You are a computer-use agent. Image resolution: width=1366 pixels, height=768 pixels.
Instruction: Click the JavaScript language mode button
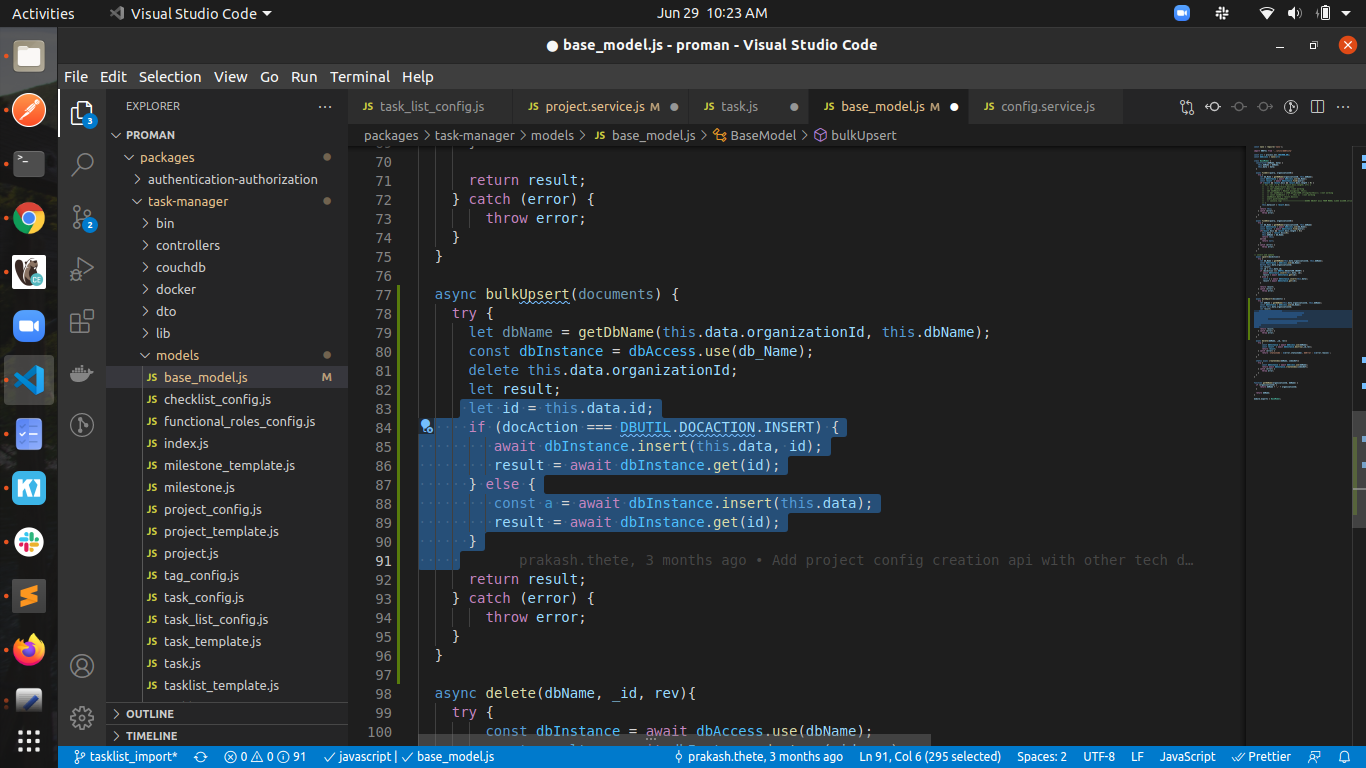pyautogui.click(x=1187, y=757)
